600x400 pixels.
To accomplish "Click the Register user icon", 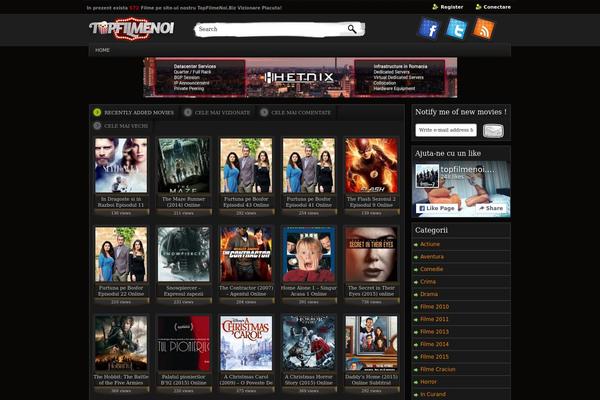I will pyautogui.click(x=435, y=7).
